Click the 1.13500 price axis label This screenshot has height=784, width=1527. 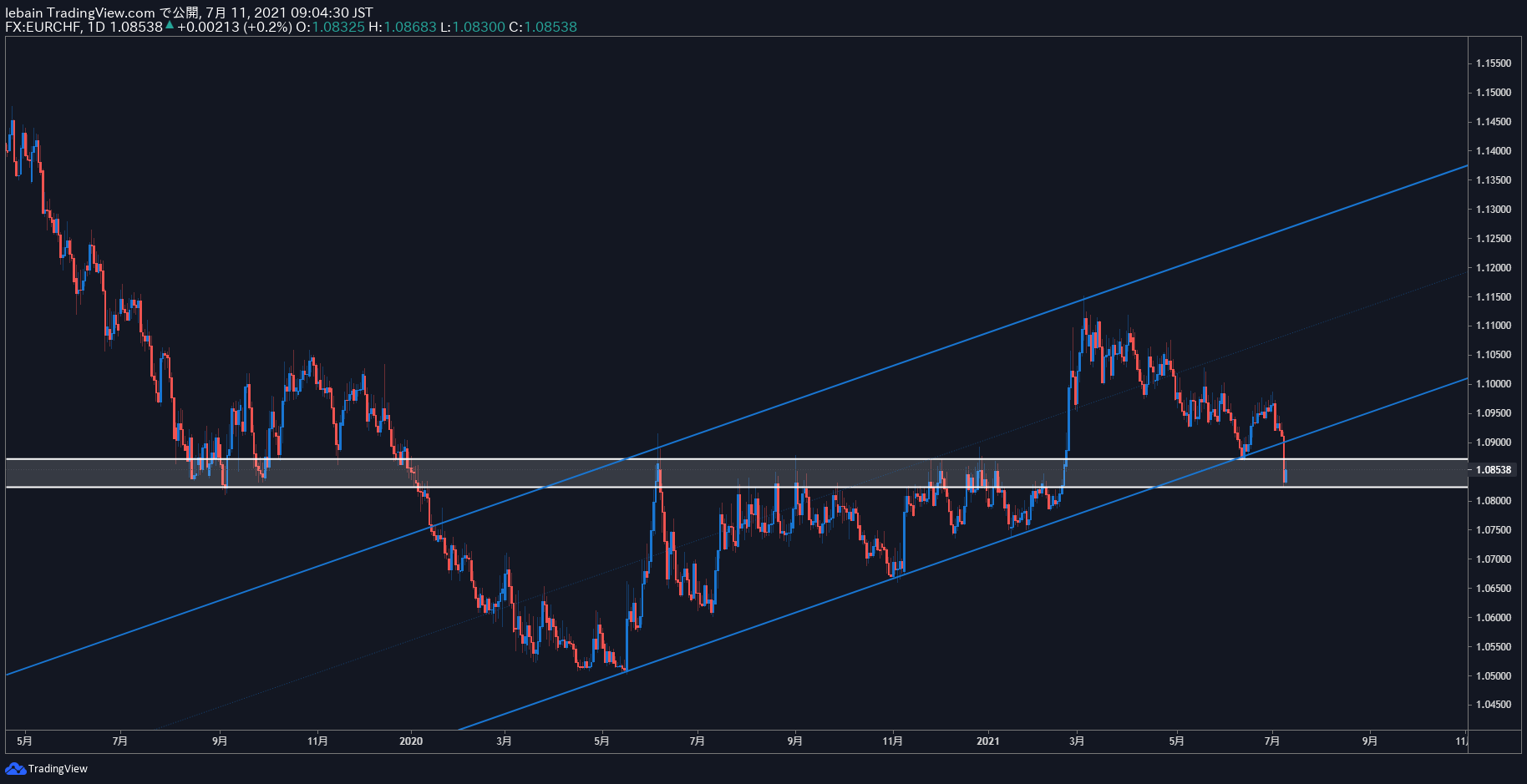[x=1494, y=180]
